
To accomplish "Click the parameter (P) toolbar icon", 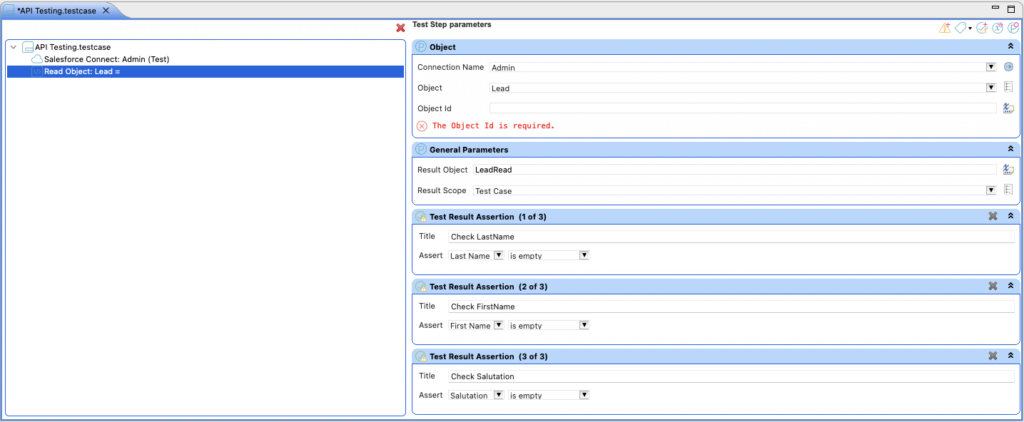I will [1013, 28].
